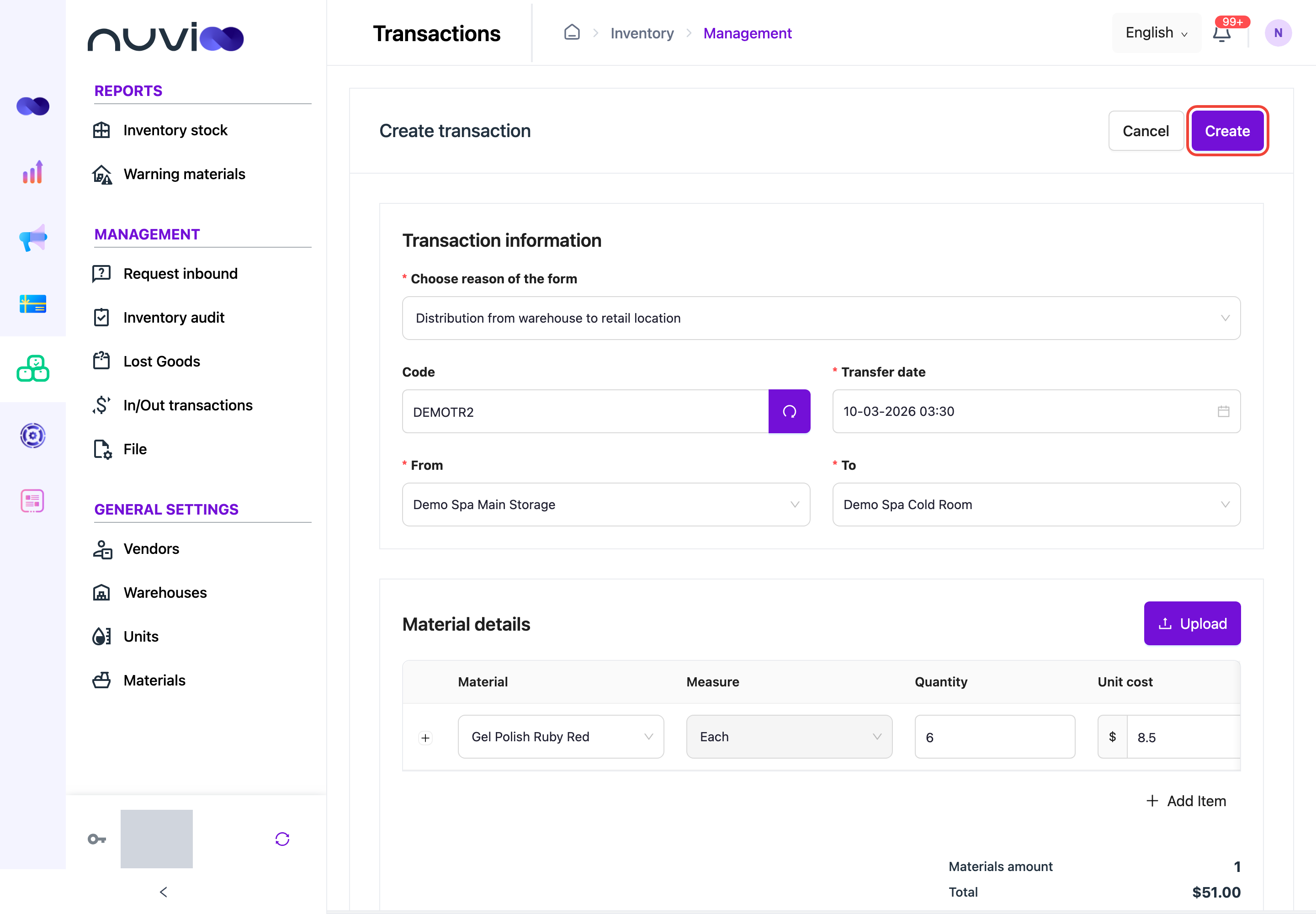Click the Inventory breadcrumb link

(x=642, y=33)
